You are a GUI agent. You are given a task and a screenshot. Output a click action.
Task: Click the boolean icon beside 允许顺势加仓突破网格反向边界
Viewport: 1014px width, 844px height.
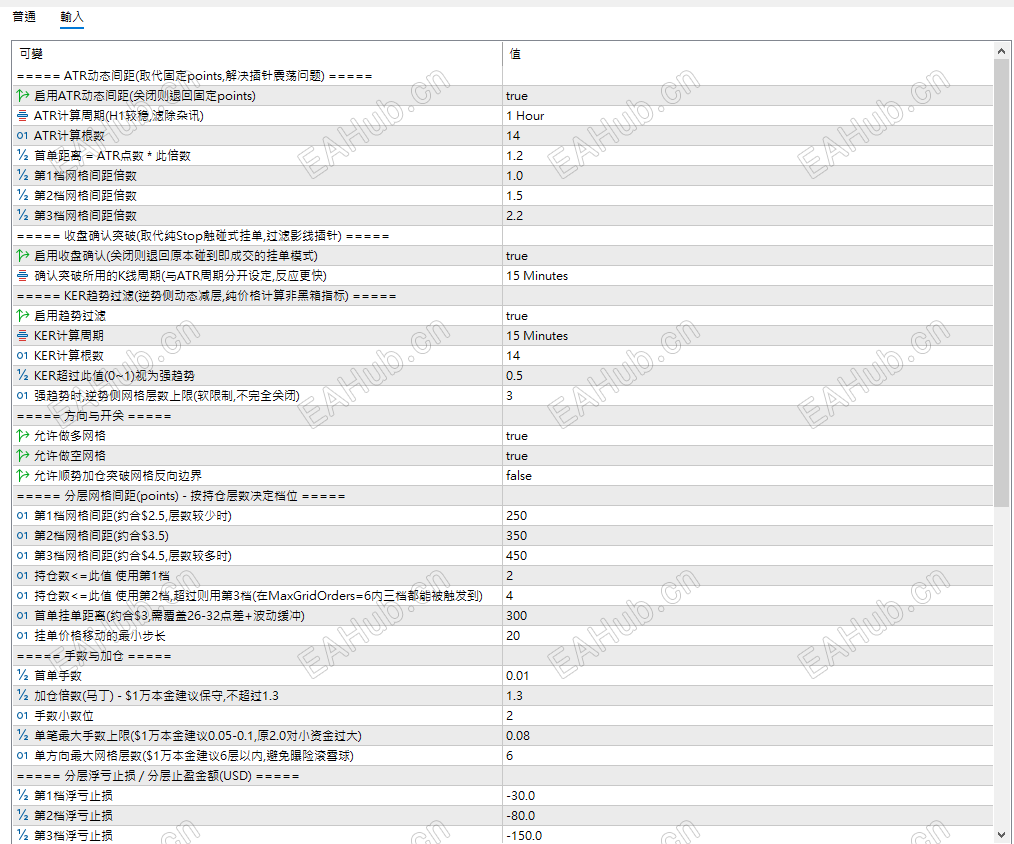[x=23, y=476]
